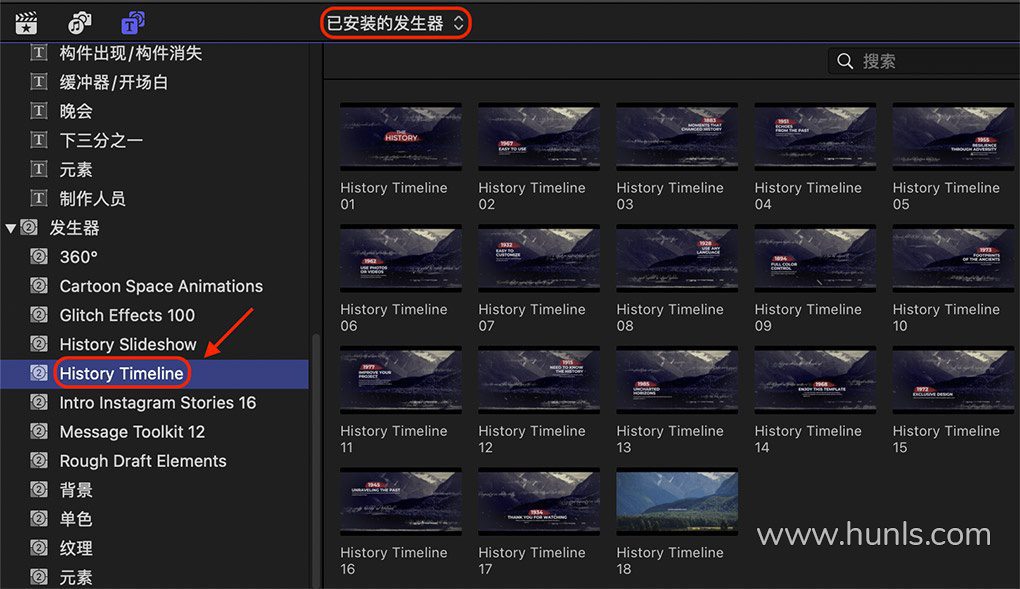Screen dimensions: 1020x589
Task: Select History Timeline 13 thumbnail
Action: pyautogui.click(x=677, y=380)
